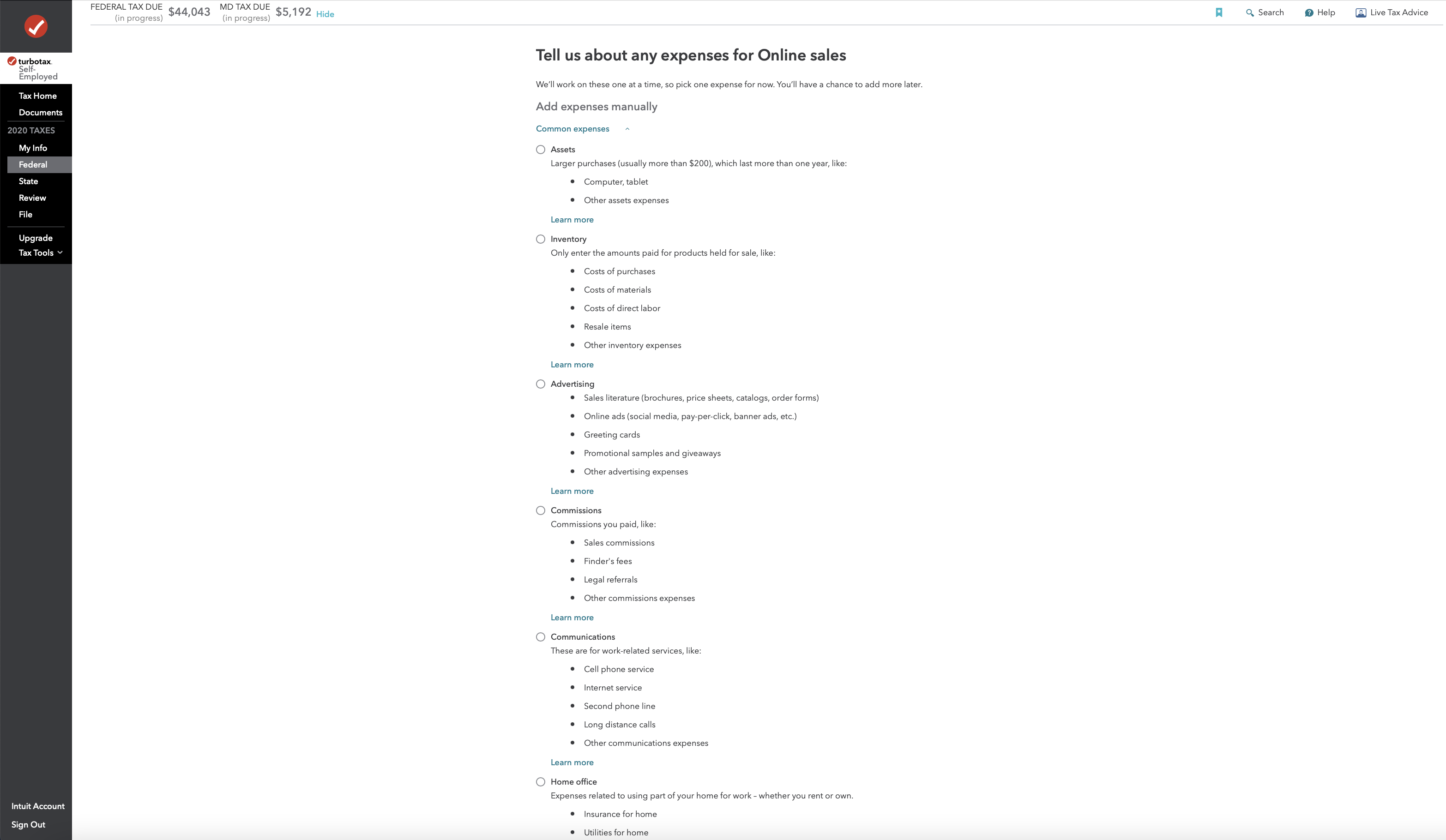Click Sign Out in the sidebar

click(28, 824)
